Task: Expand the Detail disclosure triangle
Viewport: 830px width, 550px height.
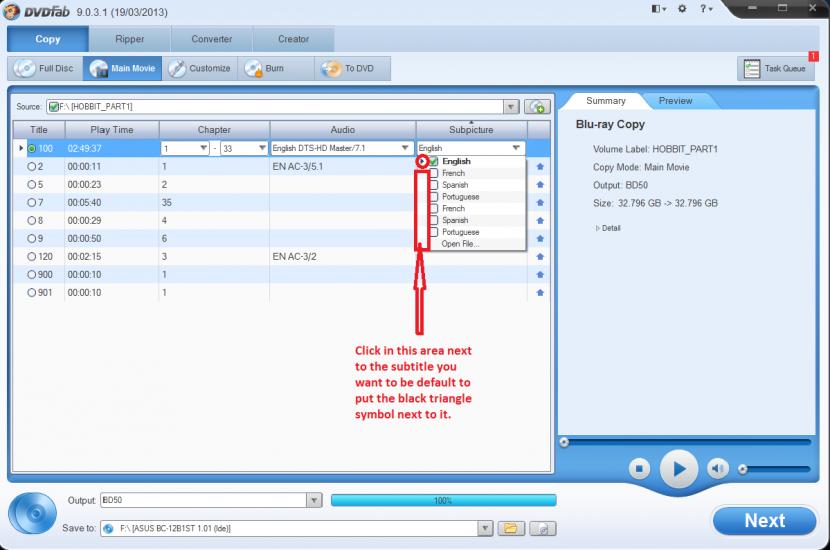Action: [598, 228]
